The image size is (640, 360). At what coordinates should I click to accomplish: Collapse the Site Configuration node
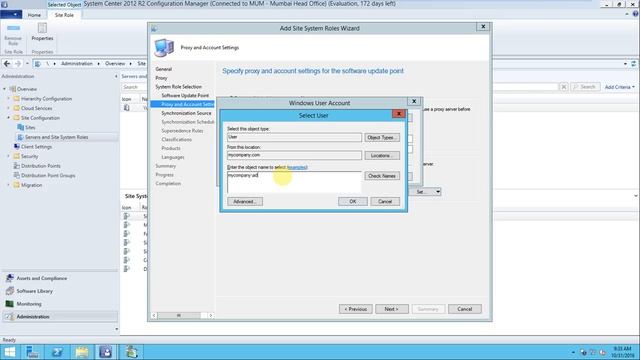coord(8,118)
